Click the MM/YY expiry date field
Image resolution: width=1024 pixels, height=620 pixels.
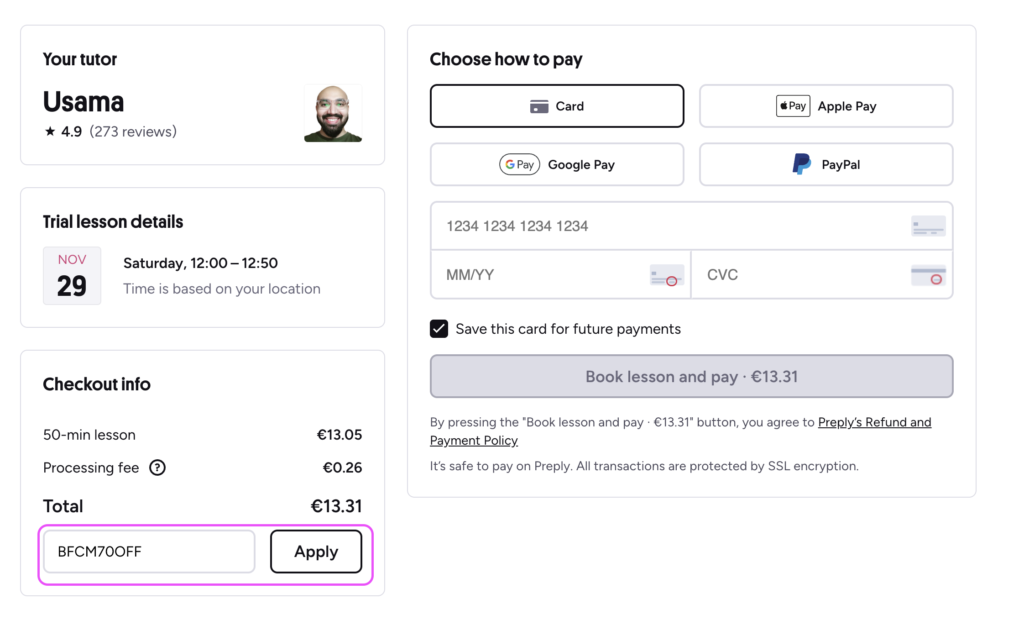coord(540,275)
